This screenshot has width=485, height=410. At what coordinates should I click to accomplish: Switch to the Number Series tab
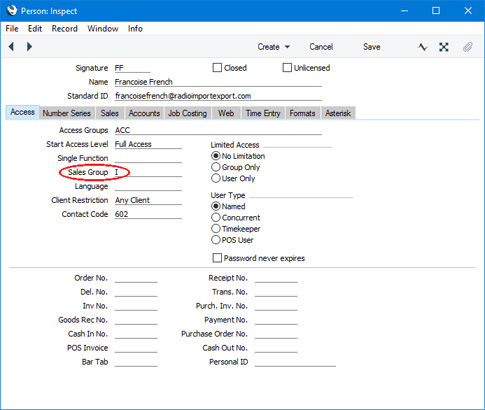click(x=67, y=113)
